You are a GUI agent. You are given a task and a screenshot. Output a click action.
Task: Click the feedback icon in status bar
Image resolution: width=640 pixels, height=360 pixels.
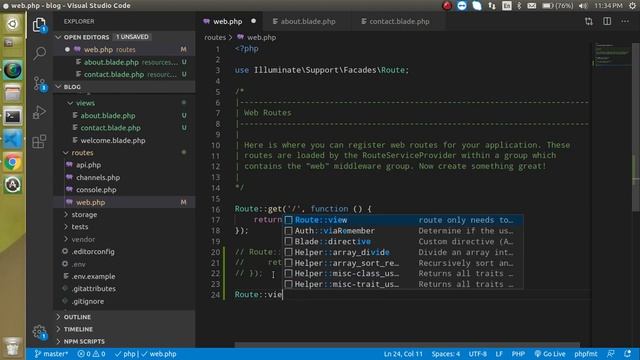click(611, 354)
